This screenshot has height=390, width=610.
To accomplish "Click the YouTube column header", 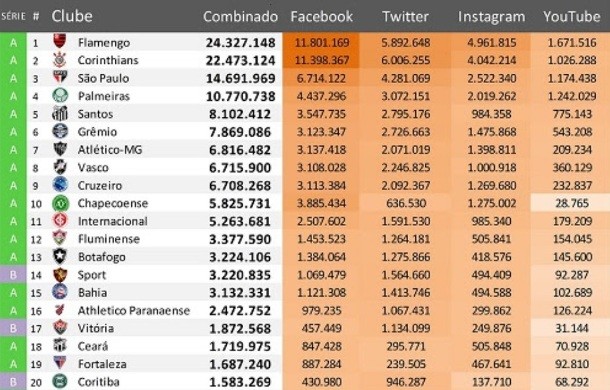I will [571, 16].
